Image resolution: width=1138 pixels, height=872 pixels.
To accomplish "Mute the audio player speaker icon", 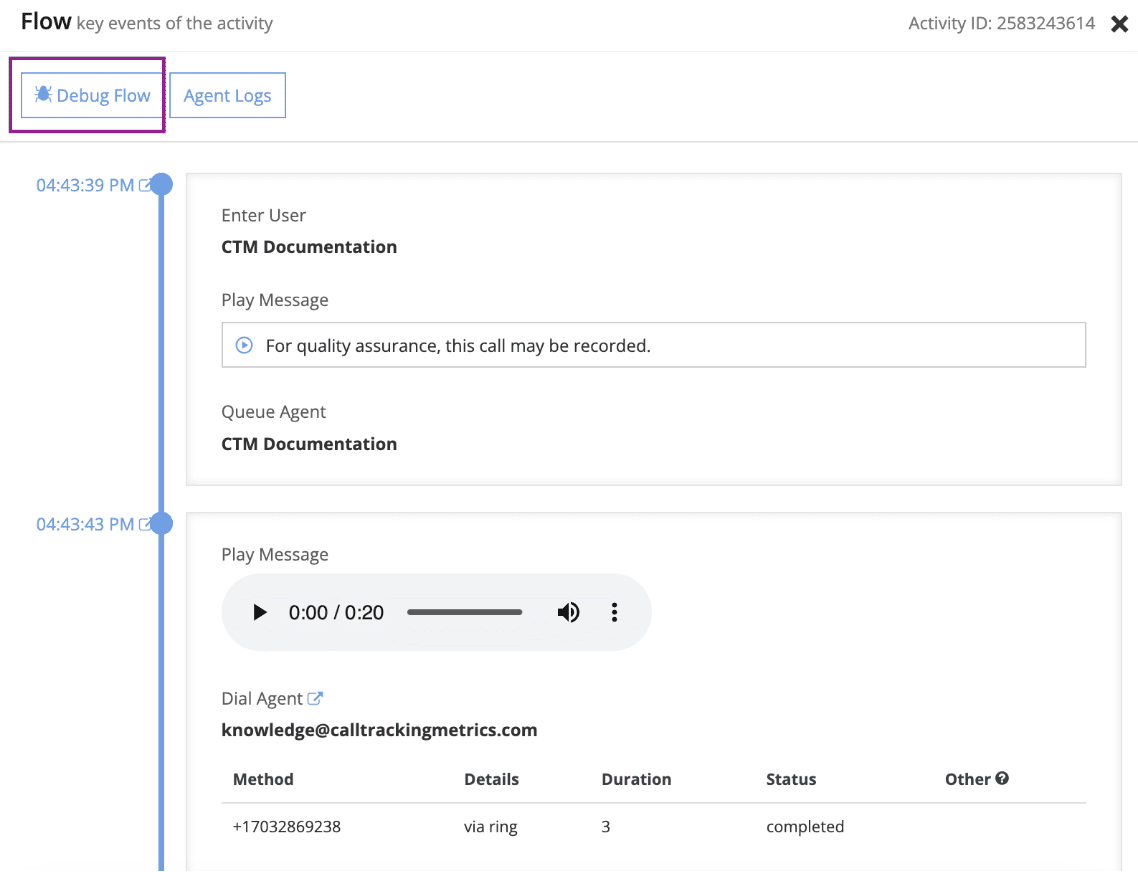I will 569,612.
